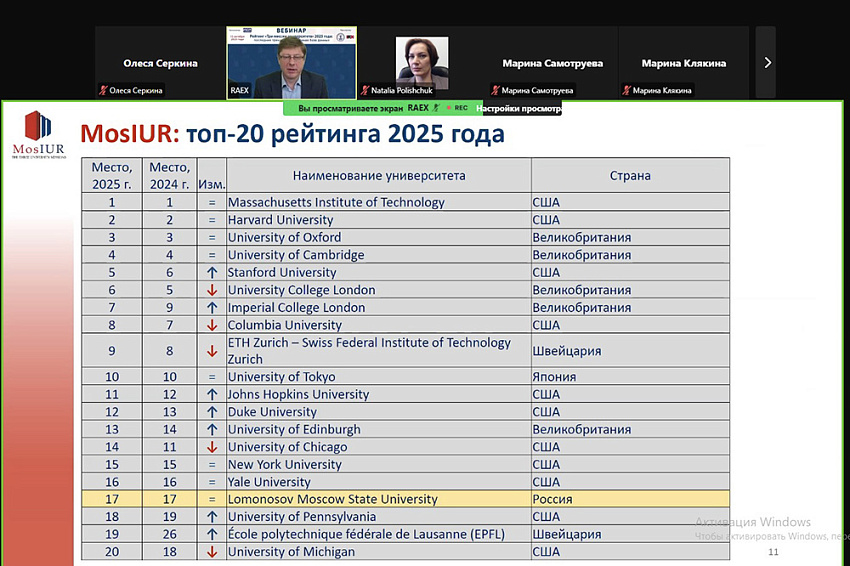
Task: Click Natalia Polishchuk's muted microphone icon
Action: [x=364, y=89]
